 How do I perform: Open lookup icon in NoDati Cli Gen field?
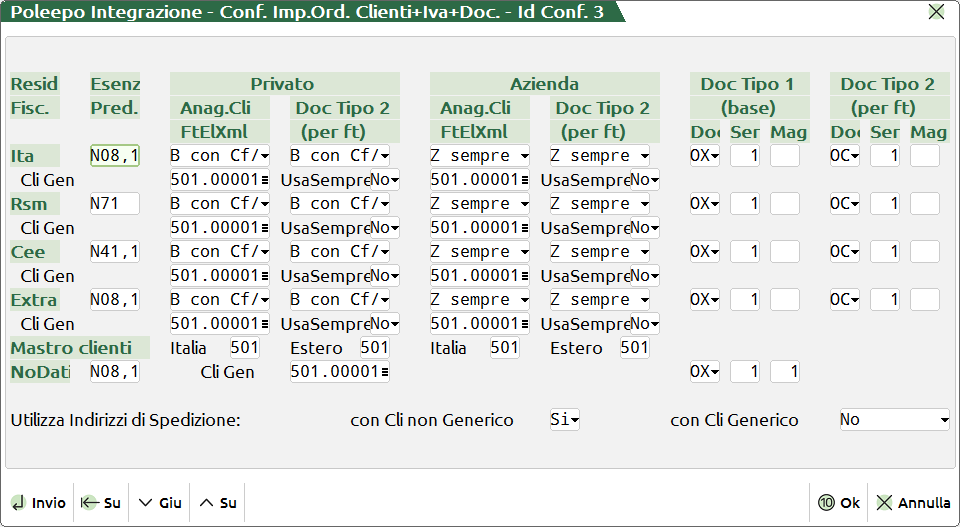(x=385, y=372)
